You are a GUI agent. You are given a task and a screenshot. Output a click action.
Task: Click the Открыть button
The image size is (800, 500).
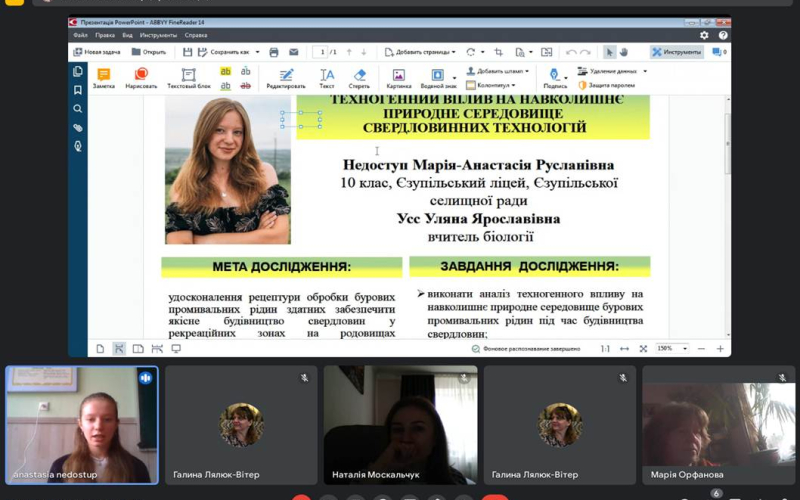click(149, 52)
